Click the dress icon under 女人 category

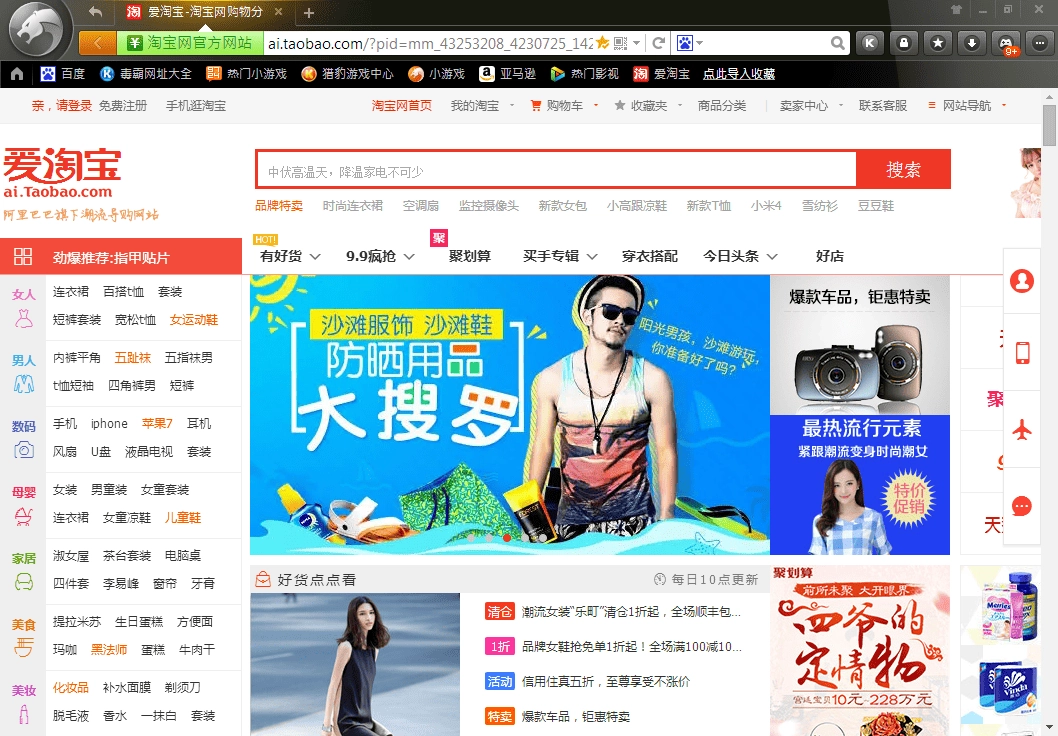click(24, 318)
